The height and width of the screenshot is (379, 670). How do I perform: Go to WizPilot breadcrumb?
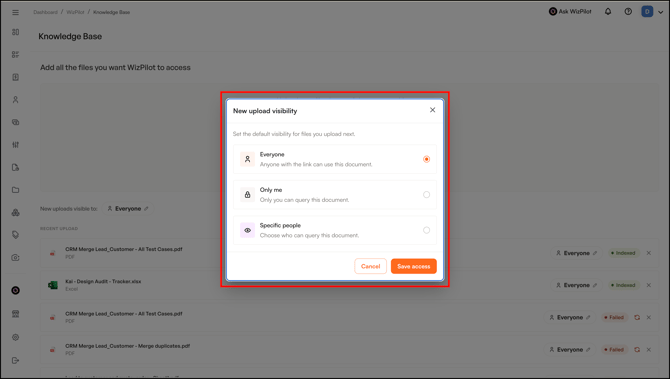75,12
